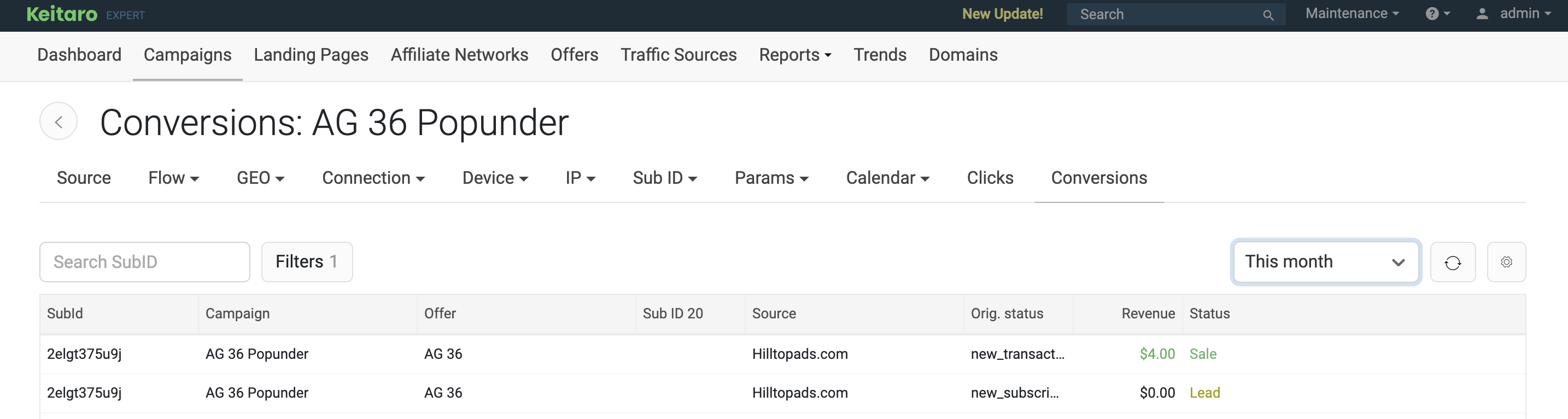Click Hilltopads.com in the Sale row
Screen dimensions: 1568x419
[800, 354]
